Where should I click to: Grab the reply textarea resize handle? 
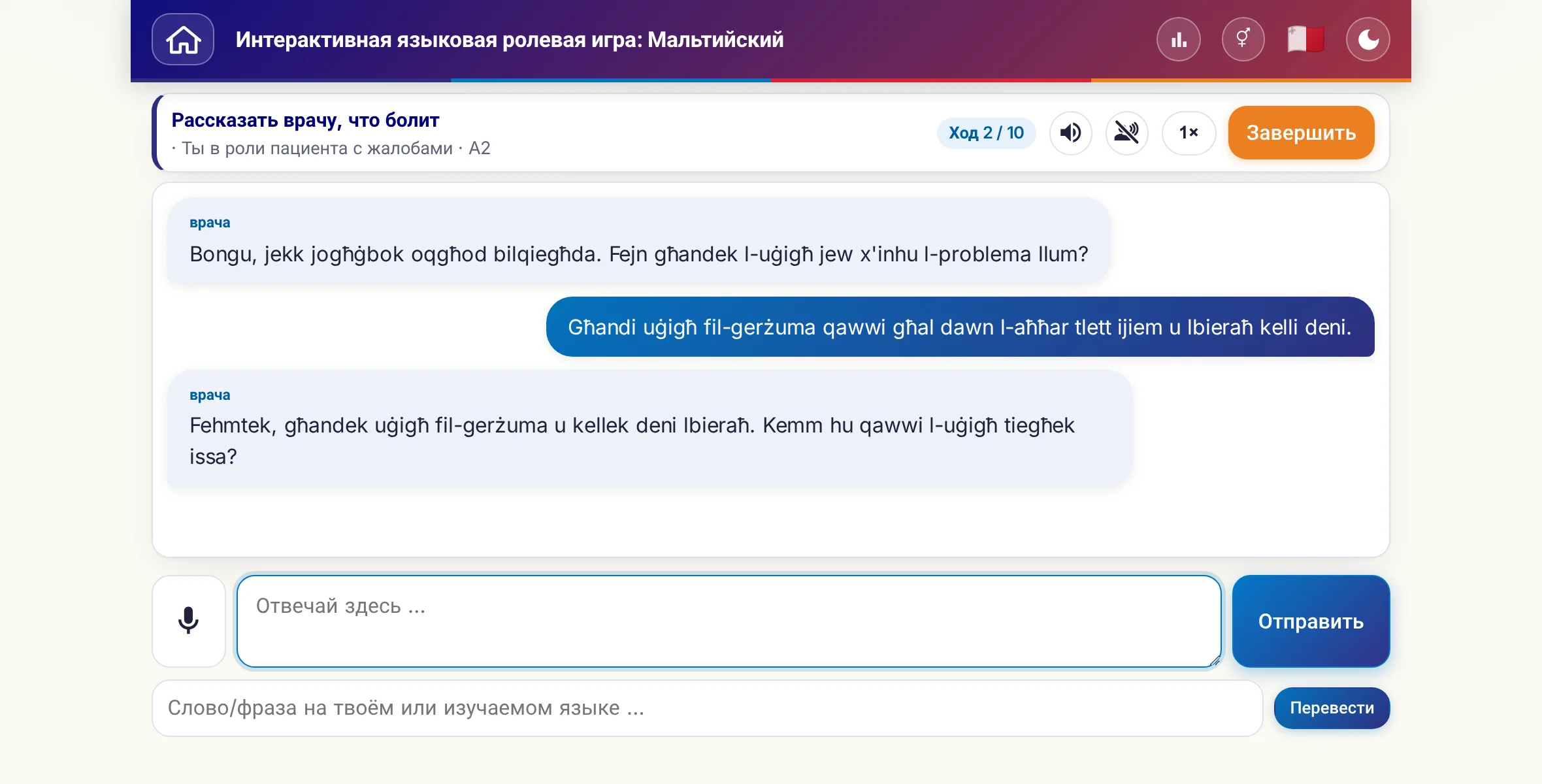(1214, 661)
